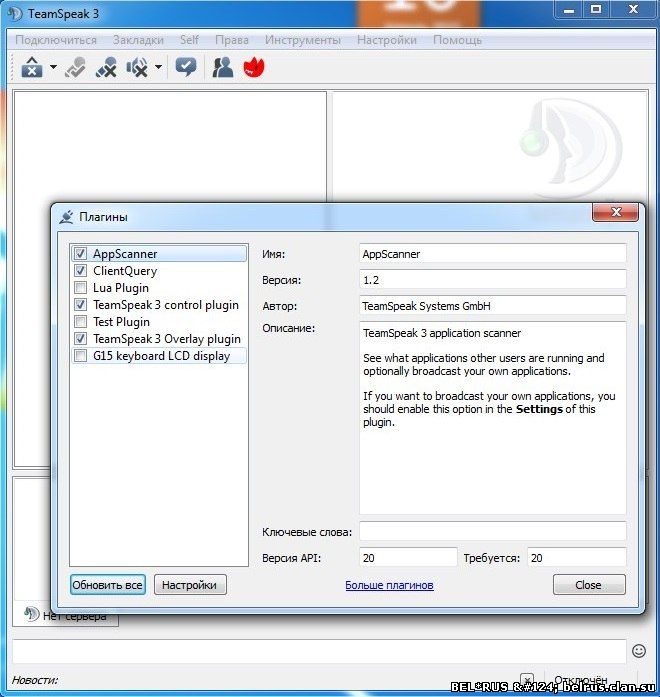Click the Версия field showing 1.2
Screen dimensions: 660x697
tap(492, 280)
